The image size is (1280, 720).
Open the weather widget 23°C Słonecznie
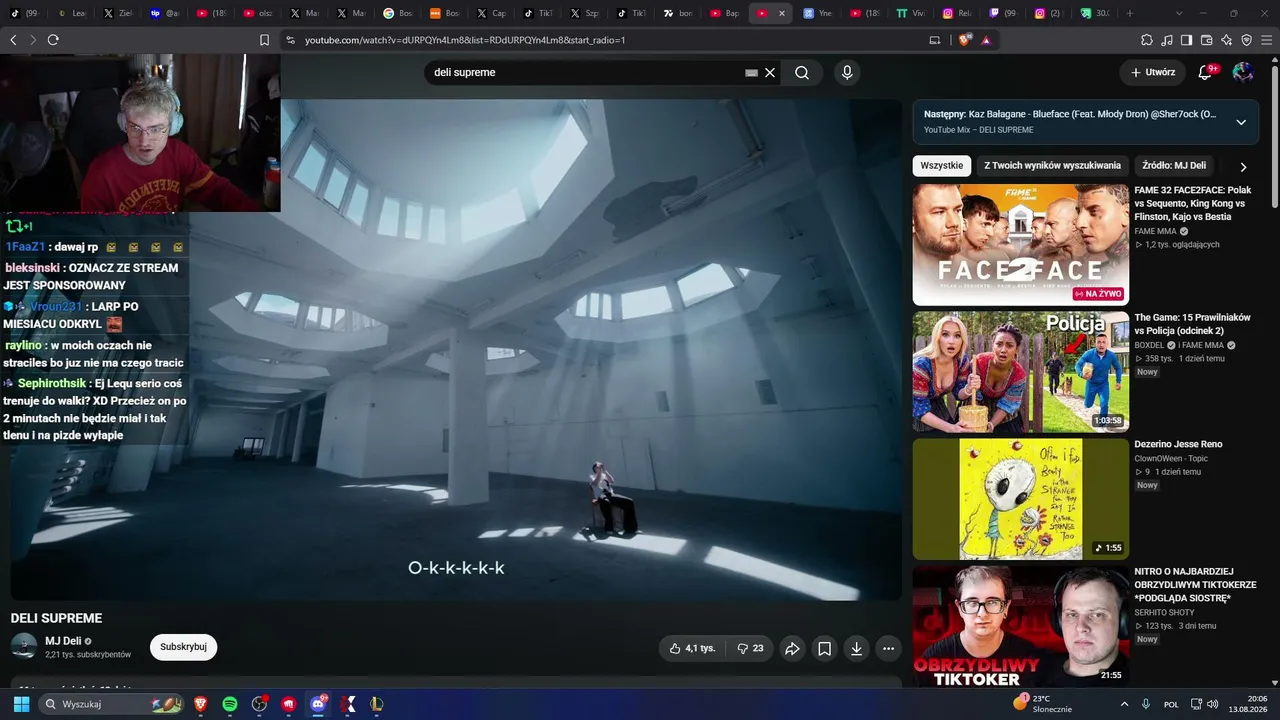pyautogui.click(x=1043, y=704)
